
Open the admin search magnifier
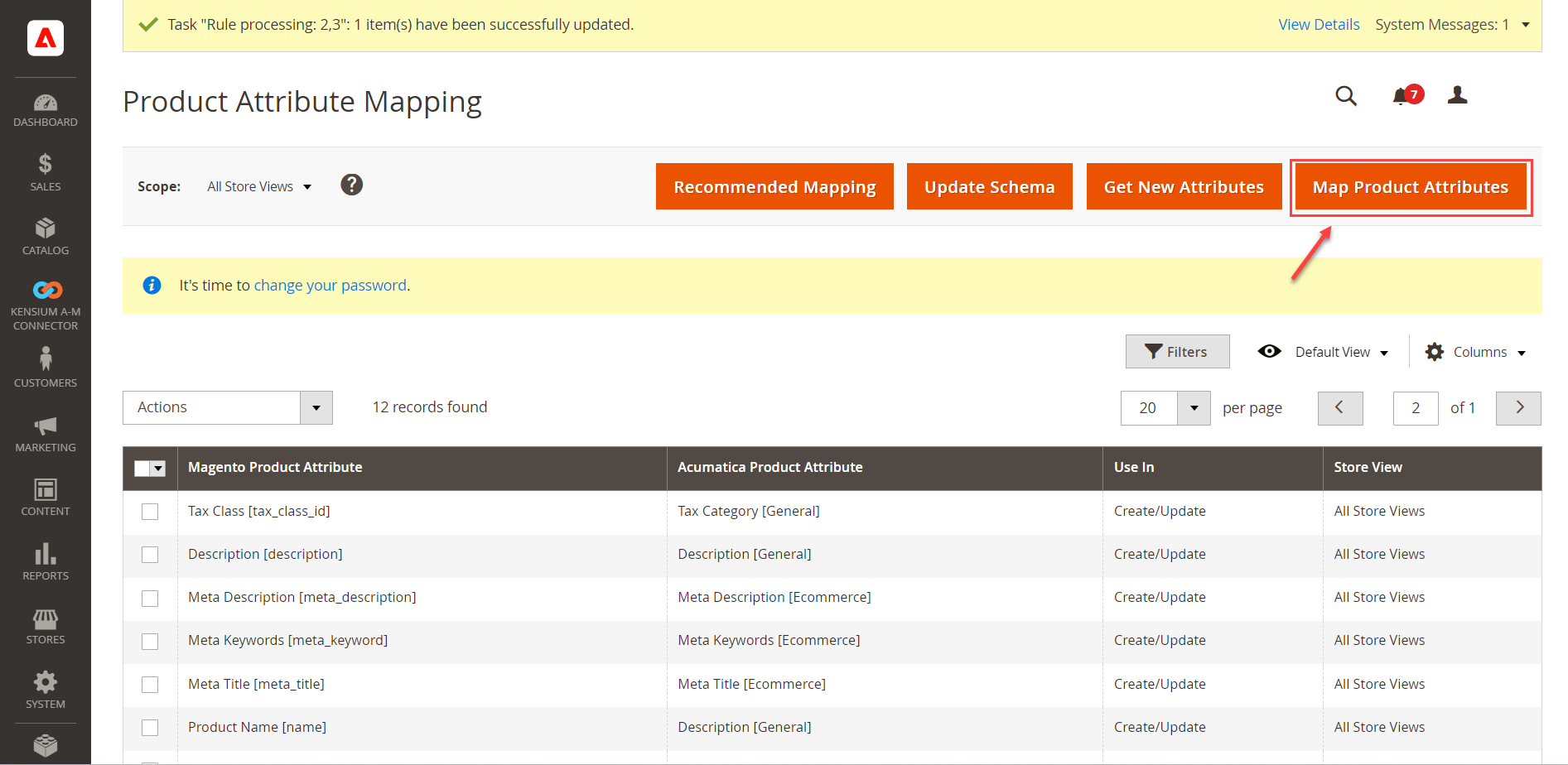click(x=1346, y=96)
